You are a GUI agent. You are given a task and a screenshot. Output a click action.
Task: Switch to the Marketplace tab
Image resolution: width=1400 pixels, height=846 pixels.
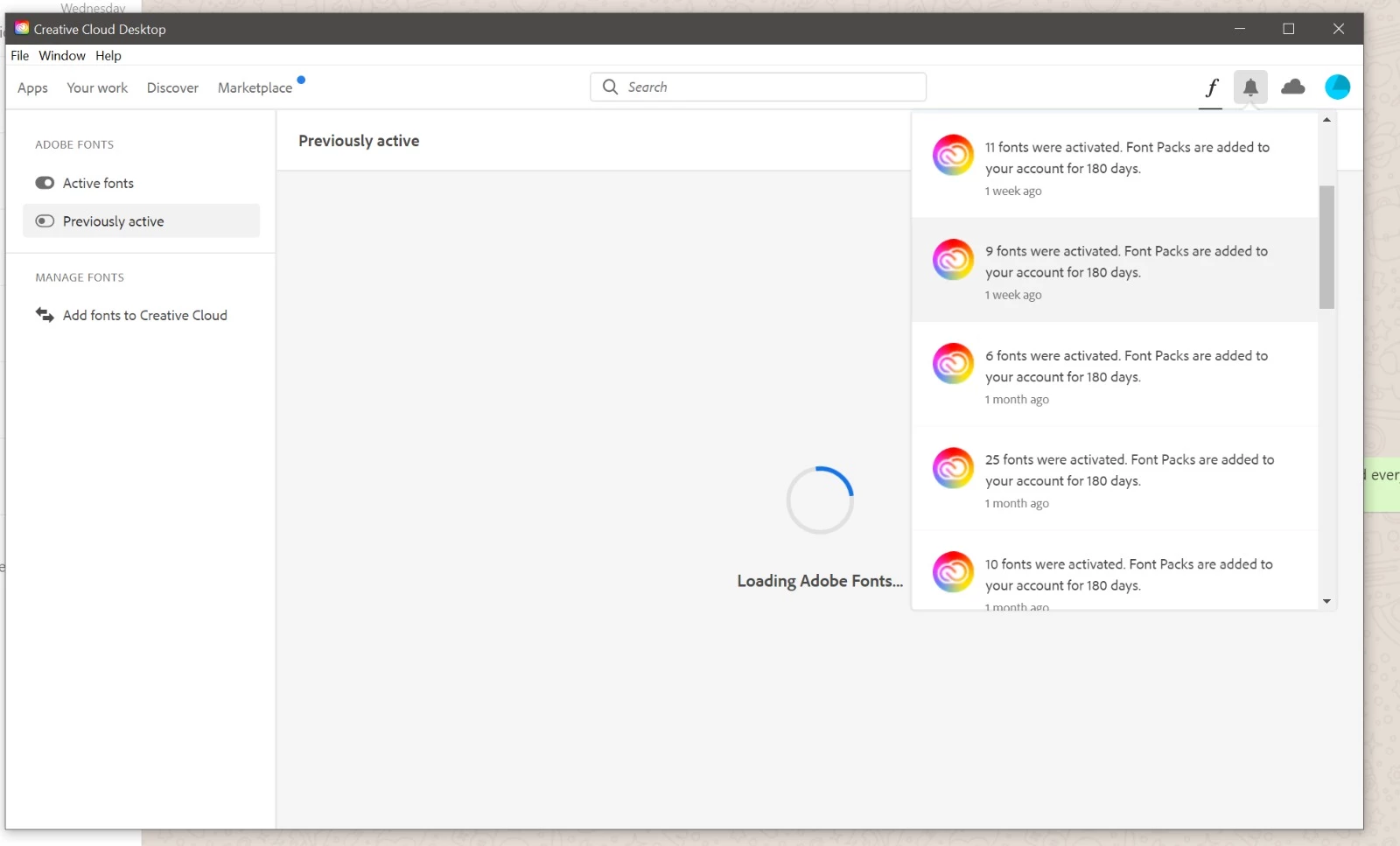[255, 87]
